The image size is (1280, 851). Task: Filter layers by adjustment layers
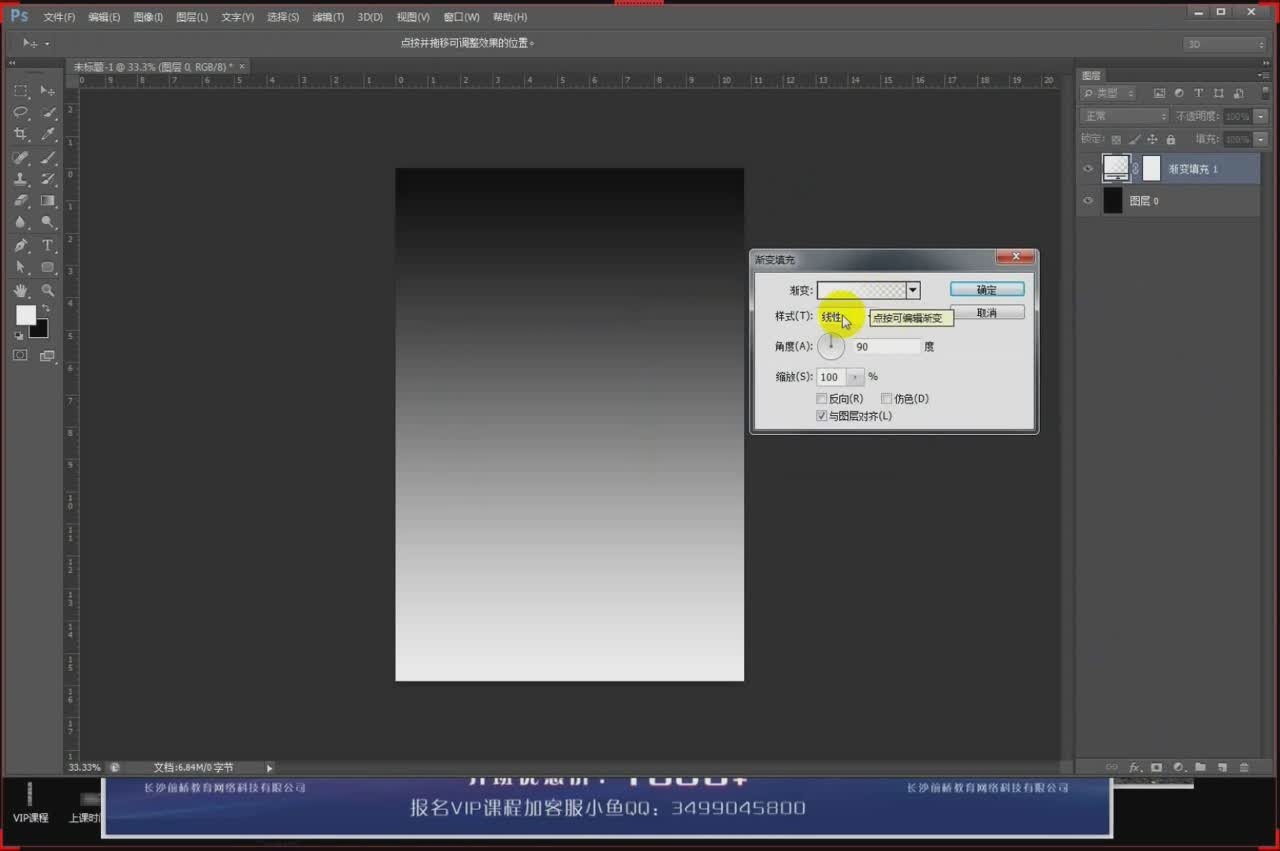click(1179, 93)
